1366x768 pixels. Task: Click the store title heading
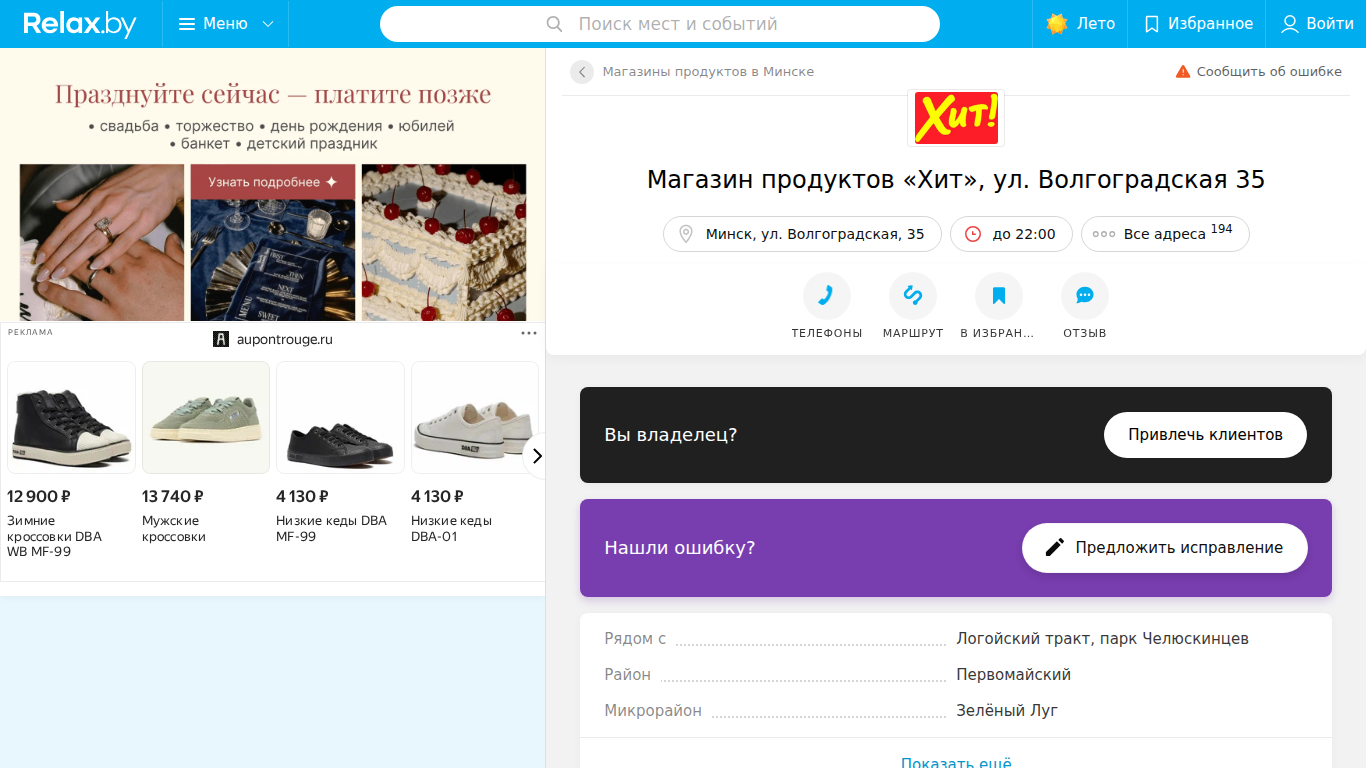pos(956,180)
